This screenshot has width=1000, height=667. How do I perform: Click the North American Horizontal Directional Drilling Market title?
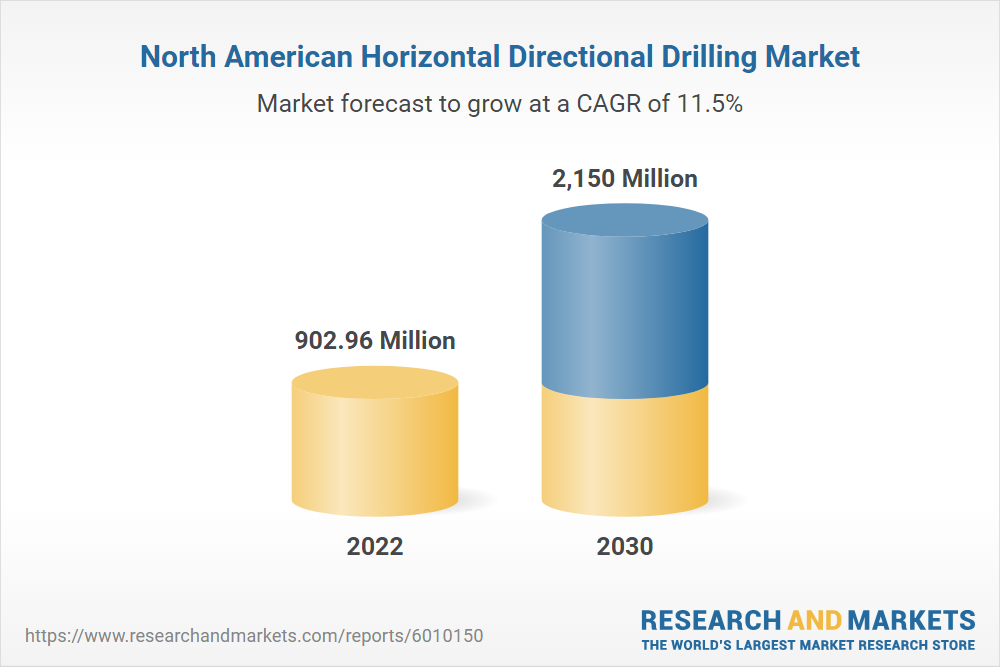500,57
